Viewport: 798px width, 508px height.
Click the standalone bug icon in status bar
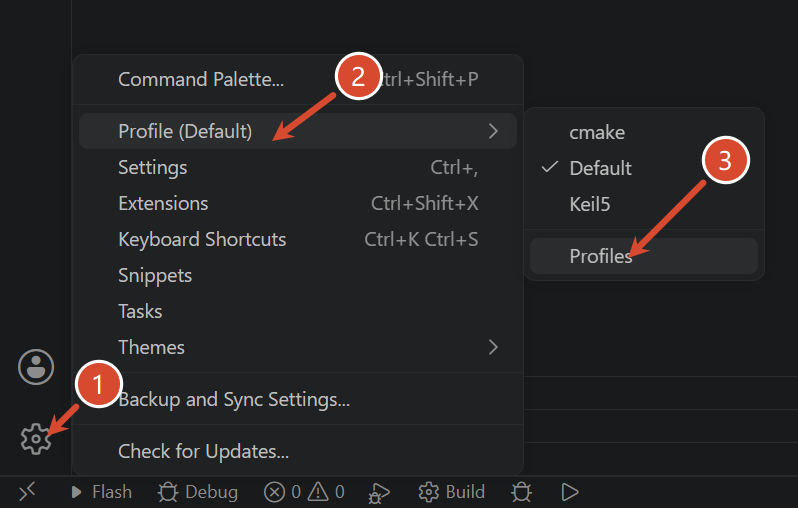(x=522, y=492)
